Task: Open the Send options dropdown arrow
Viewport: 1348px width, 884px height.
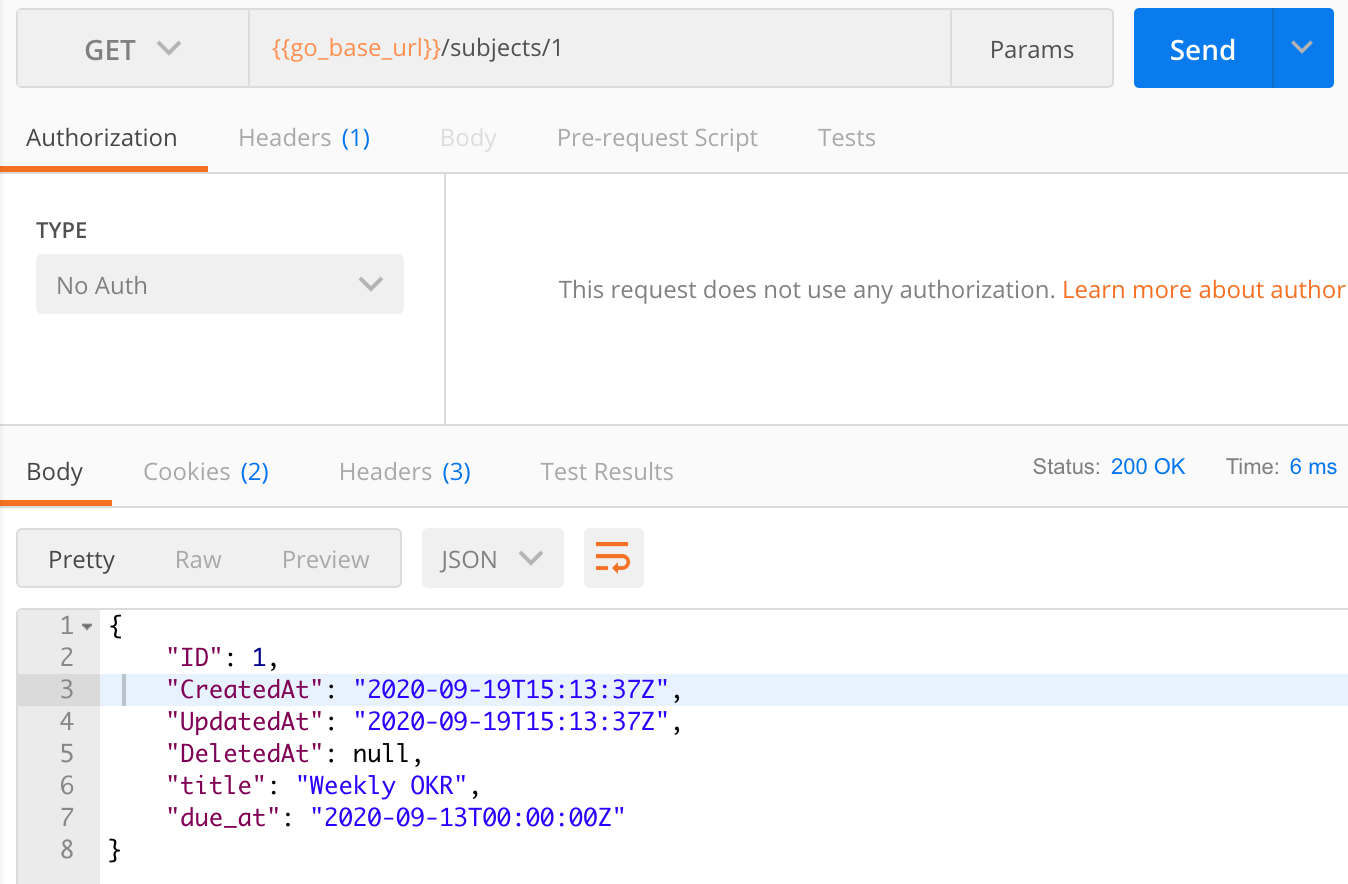Action: pos(1302,48)
